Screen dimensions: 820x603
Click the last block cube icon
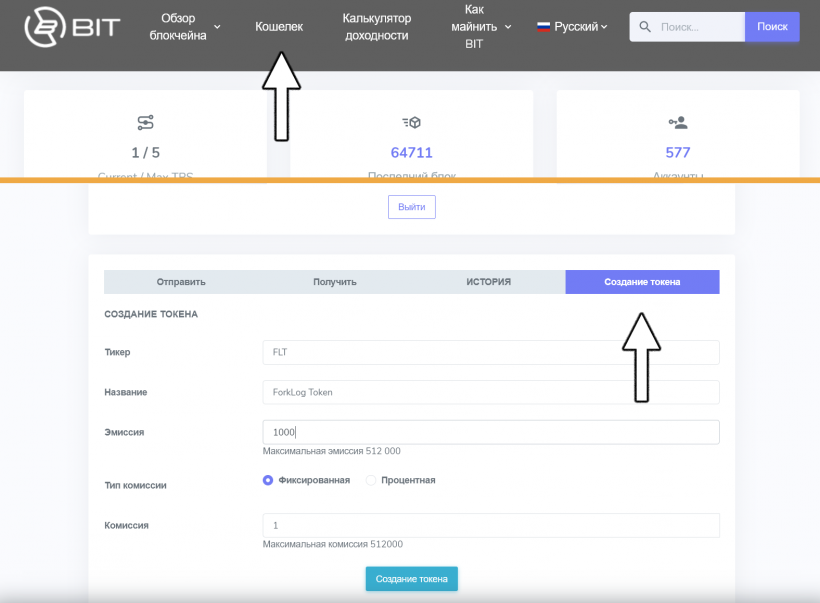click(411, 123)
